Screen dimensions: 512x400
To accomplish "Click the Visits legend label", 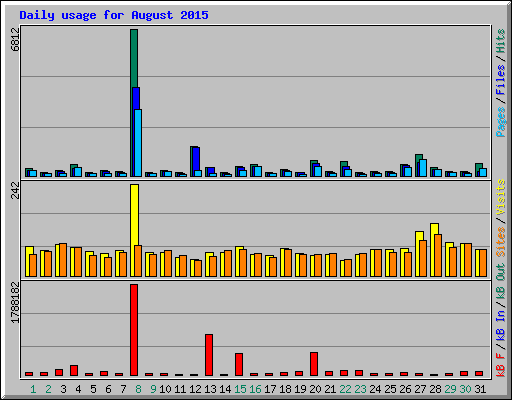I will point(501,198).
